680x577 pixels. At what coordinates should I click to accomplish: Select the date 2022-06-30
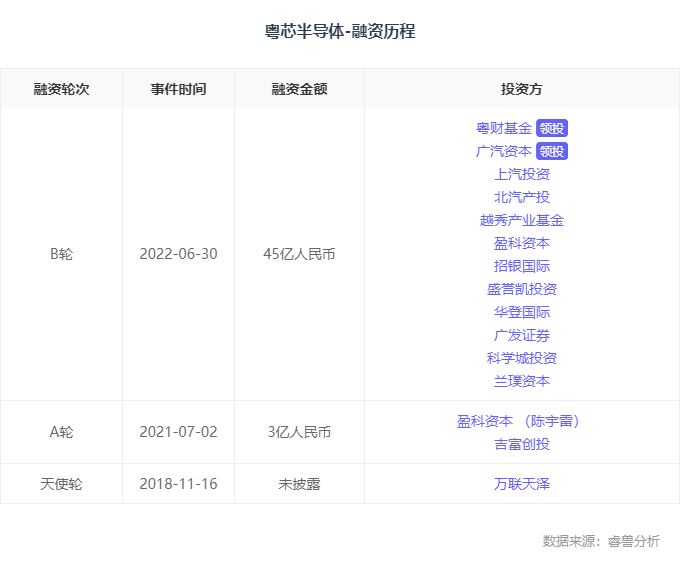pyautogui.click(x=179, y=254)
